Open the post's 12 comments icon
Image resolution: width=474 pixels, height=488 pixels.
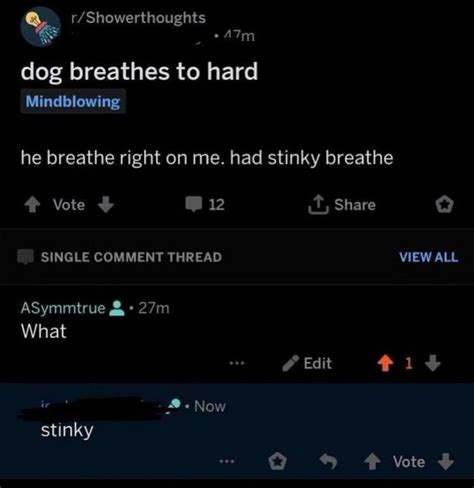click(x=194, y=204)
